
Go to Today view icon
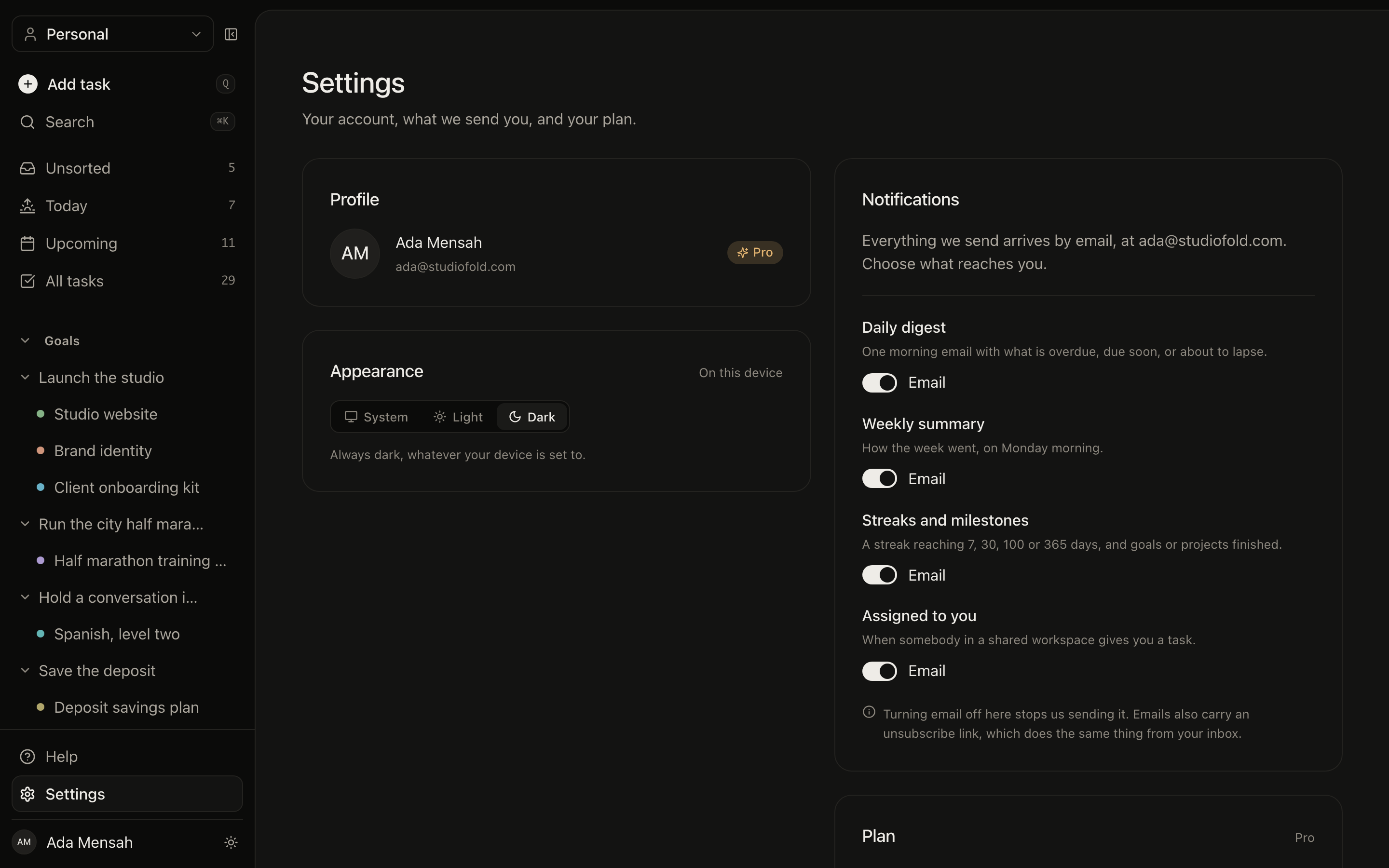27,205
